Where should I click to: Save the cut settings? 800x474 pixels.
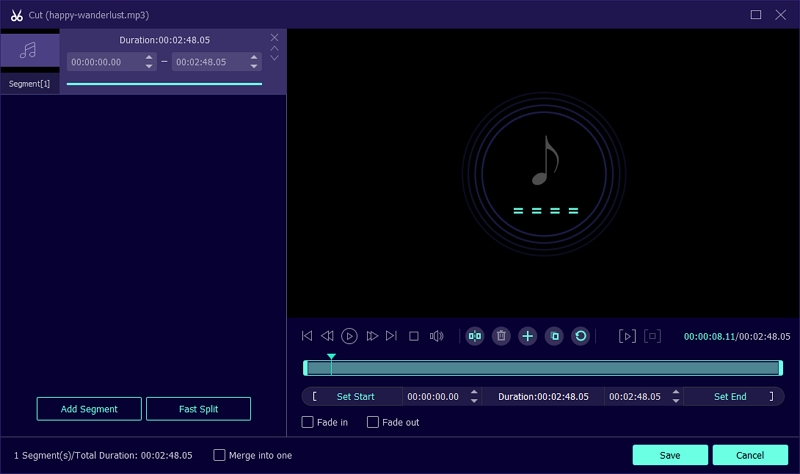tap(670, 455)
